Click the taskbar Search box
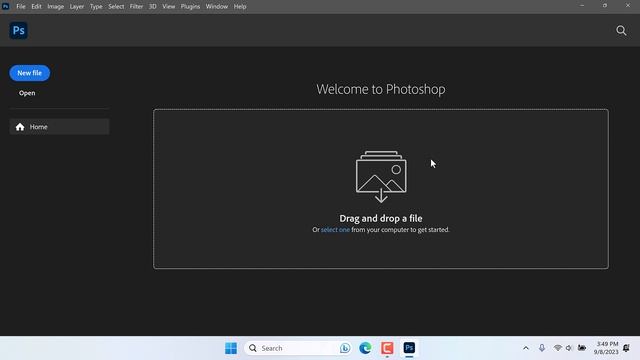The image size is (640, 360). pos(298,348)
